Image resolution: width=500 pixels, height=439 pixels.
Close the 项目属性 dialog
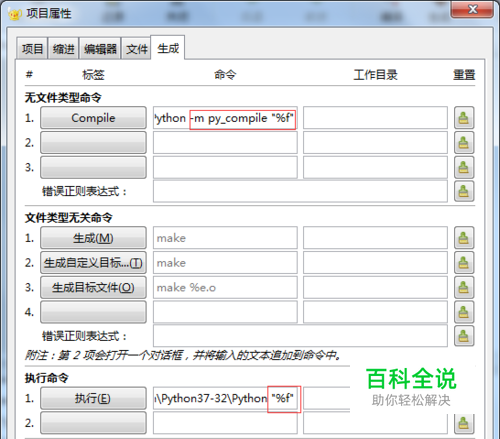click(x=472, y=9)
